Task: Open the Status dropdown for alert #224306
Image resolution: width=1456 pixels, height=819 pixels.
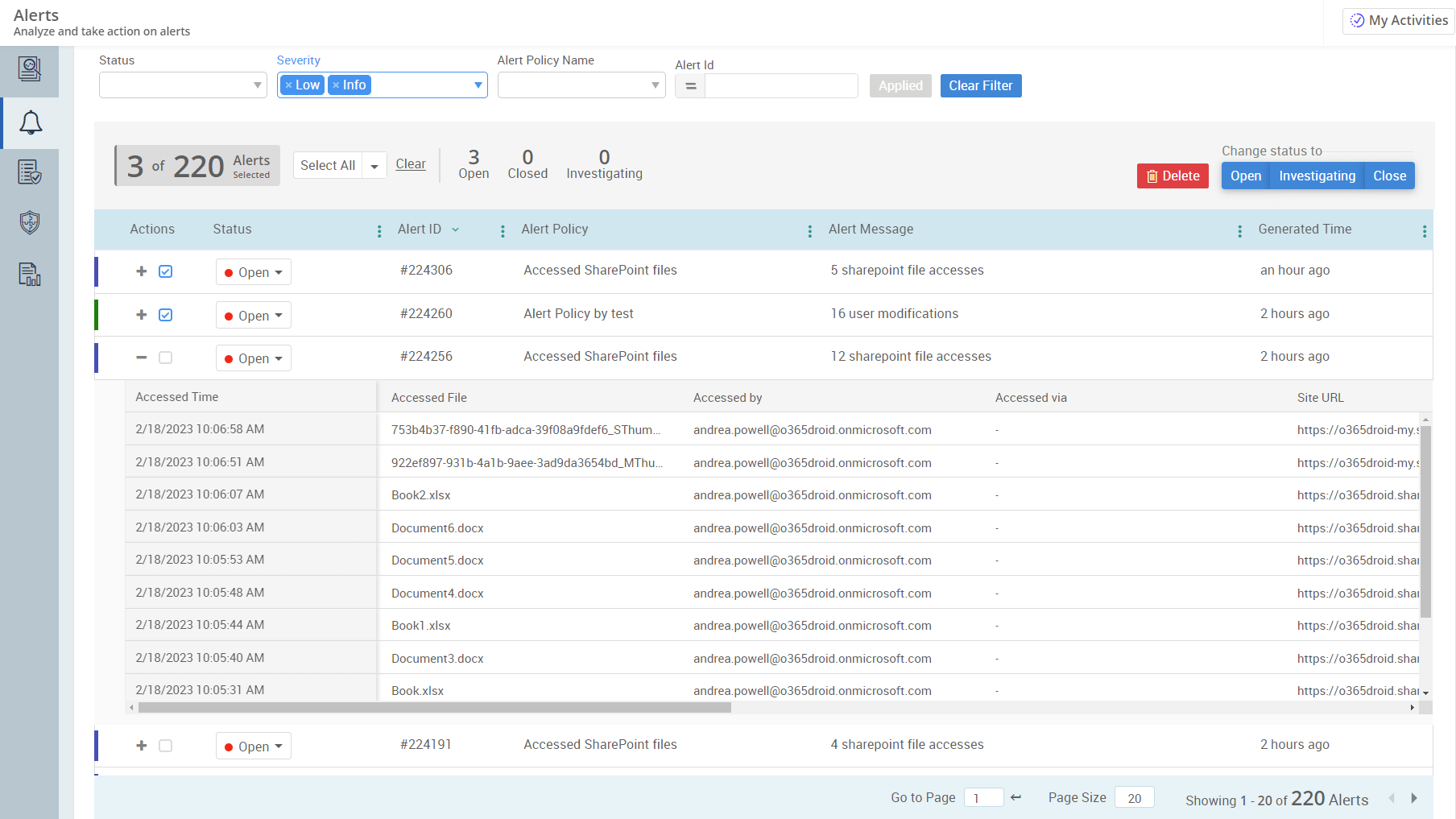Action: (253, 271)
